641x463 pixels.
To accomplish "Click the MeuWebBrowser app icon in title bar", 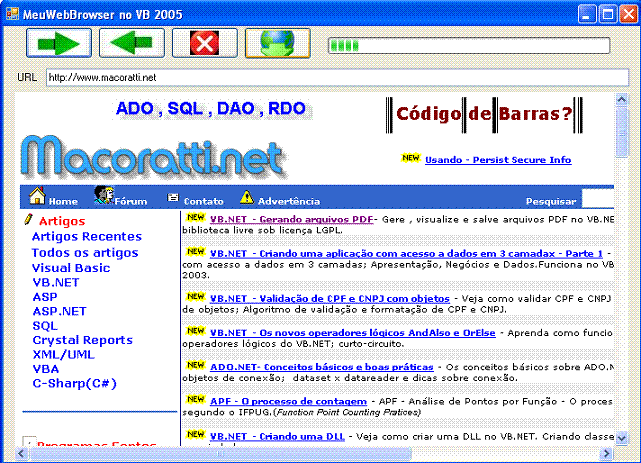I will 12,14.
